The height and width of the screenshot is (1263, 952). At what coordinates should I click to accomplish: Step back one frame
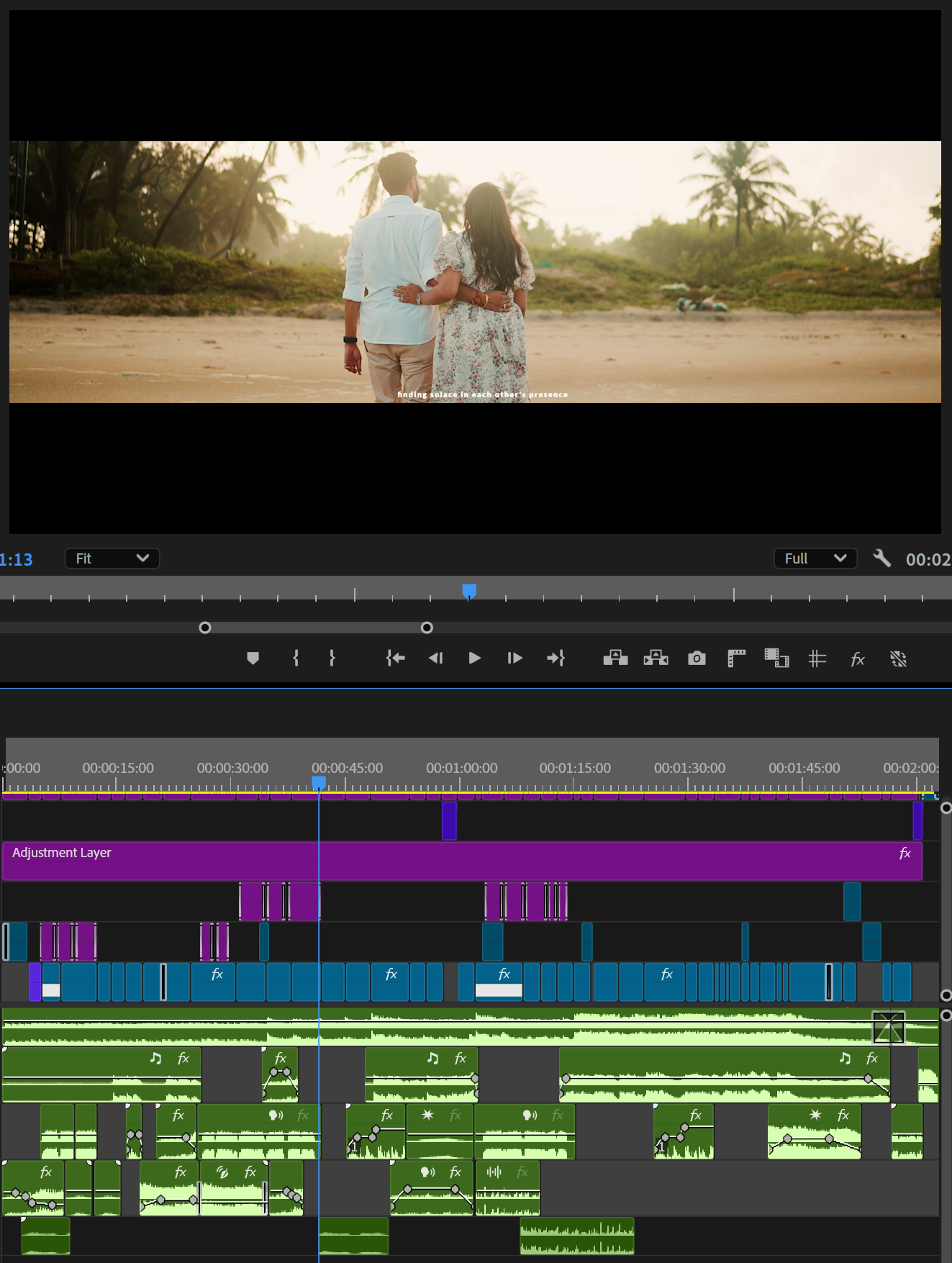coord(435,658)
